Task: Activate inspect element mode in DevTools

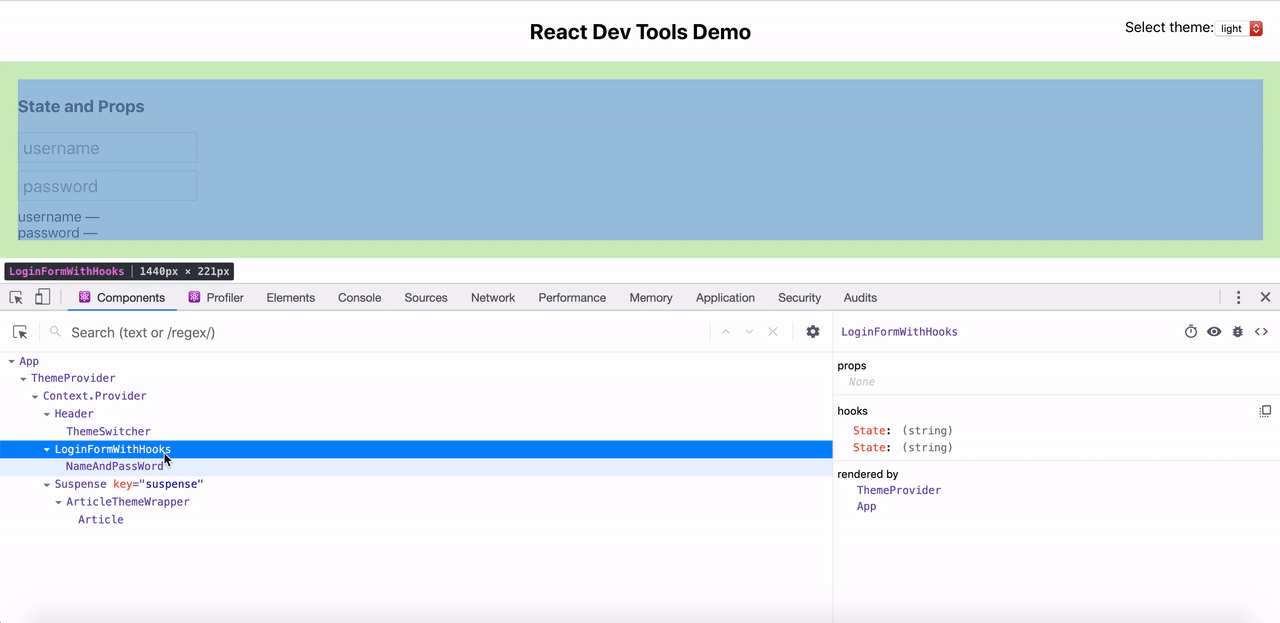Action: coord(15,297)
